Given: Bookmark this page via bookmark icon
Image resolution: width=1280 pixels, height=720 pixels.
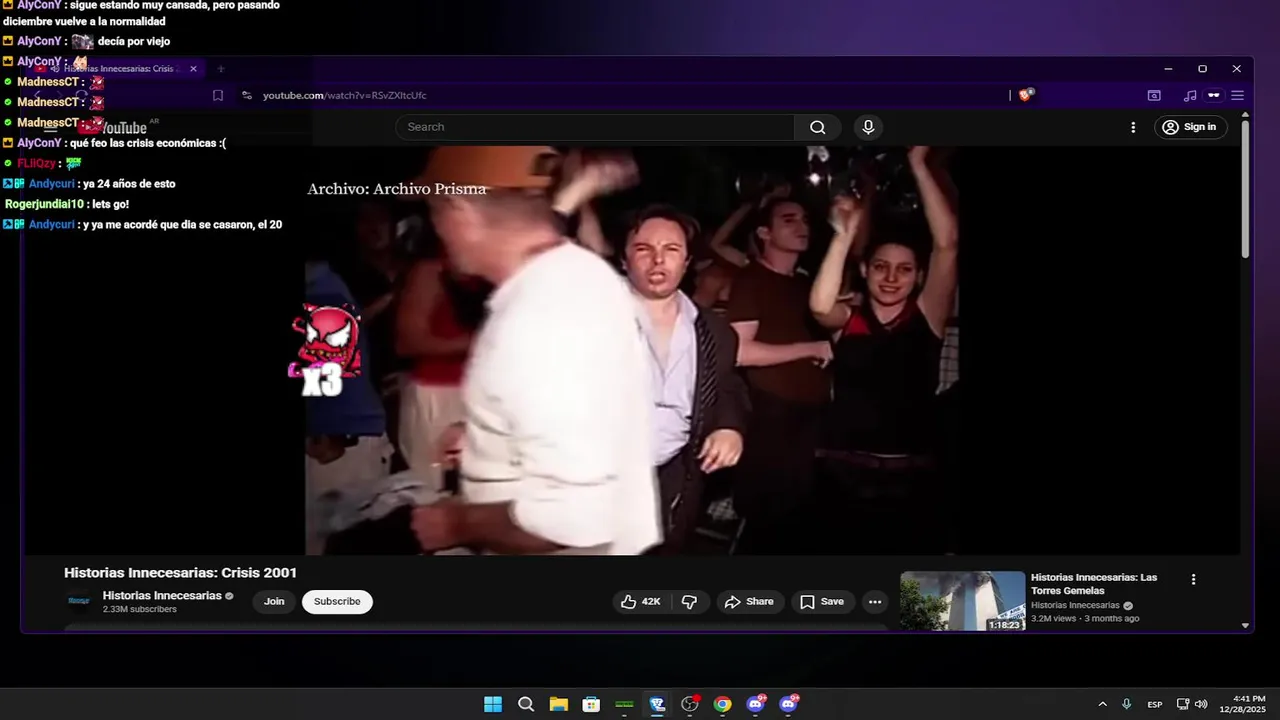Looking at the screenshot, I should (217, 95).
